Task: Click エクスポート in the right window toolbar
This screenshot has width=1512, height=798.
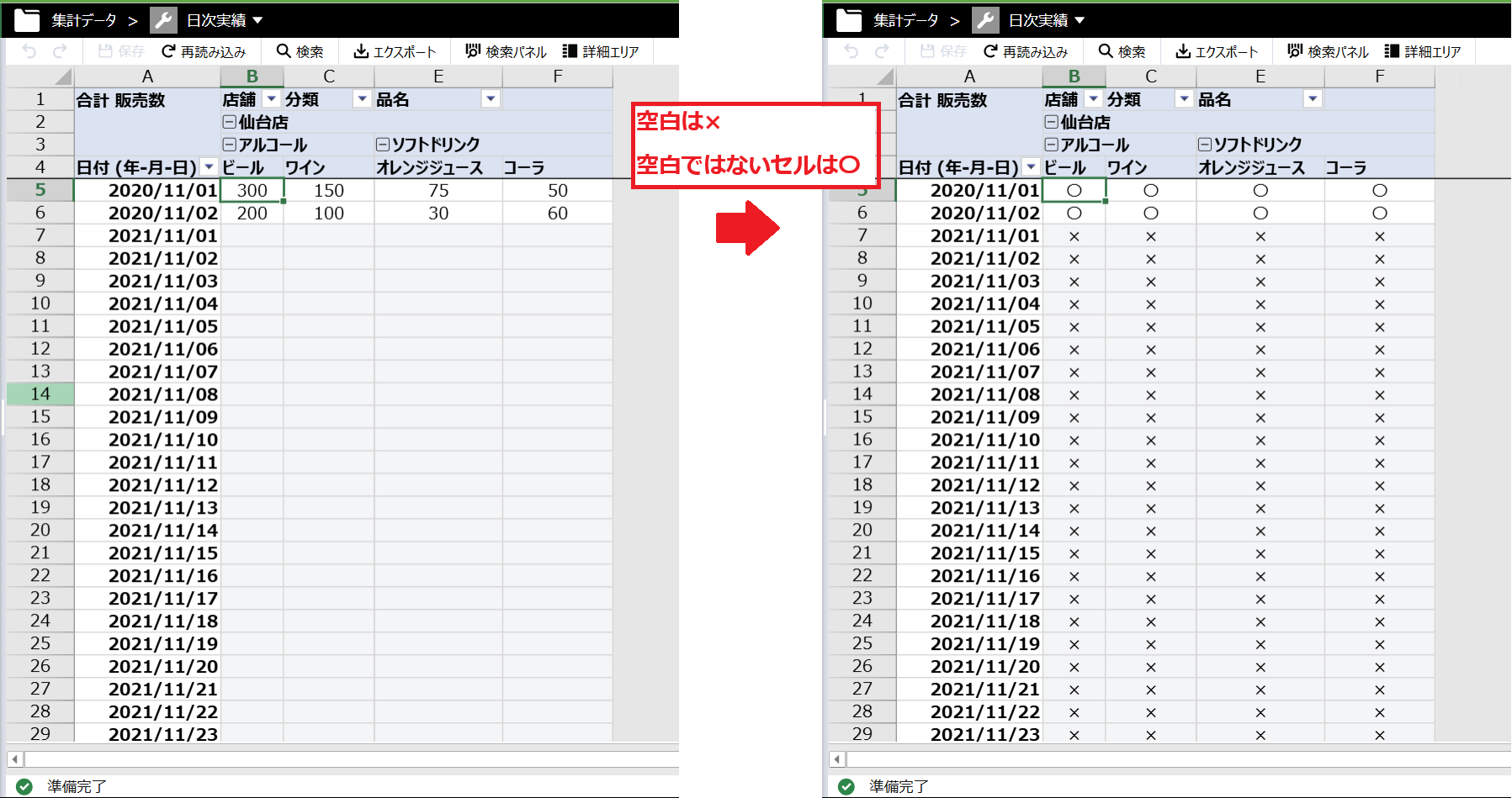Action: coord(1217,51)
